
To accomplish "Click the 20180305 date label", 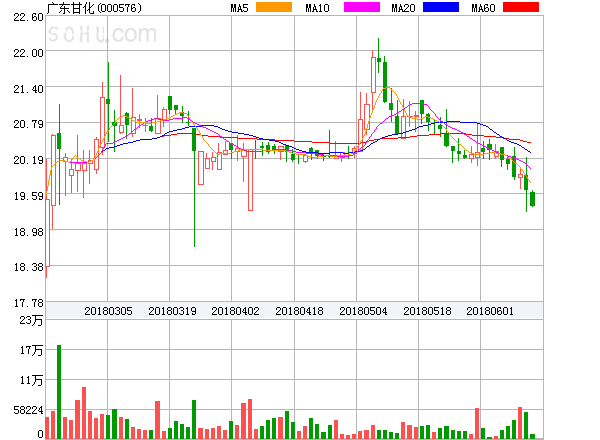I will tap(108, 311).
